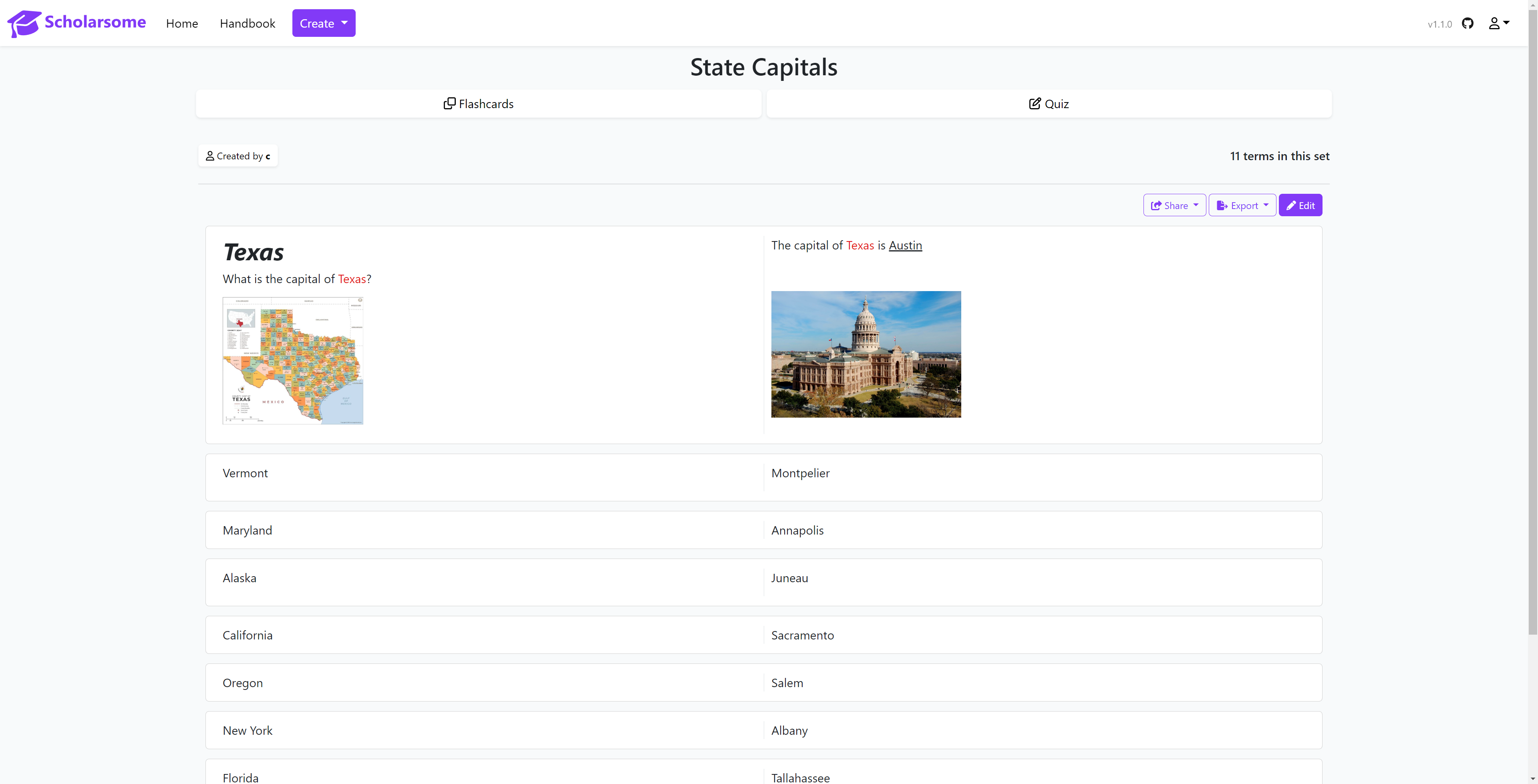The height and width of the screenshot is (784, 1538).
Task: Open the Share dropdown arrow
Action: pos(1196,205)
